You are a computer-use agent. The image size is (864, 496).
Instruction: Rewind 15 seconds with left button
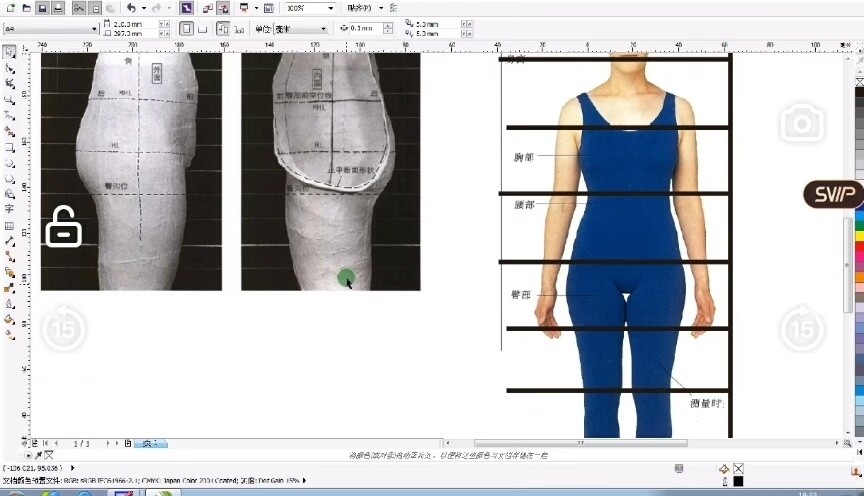[62, 327]
